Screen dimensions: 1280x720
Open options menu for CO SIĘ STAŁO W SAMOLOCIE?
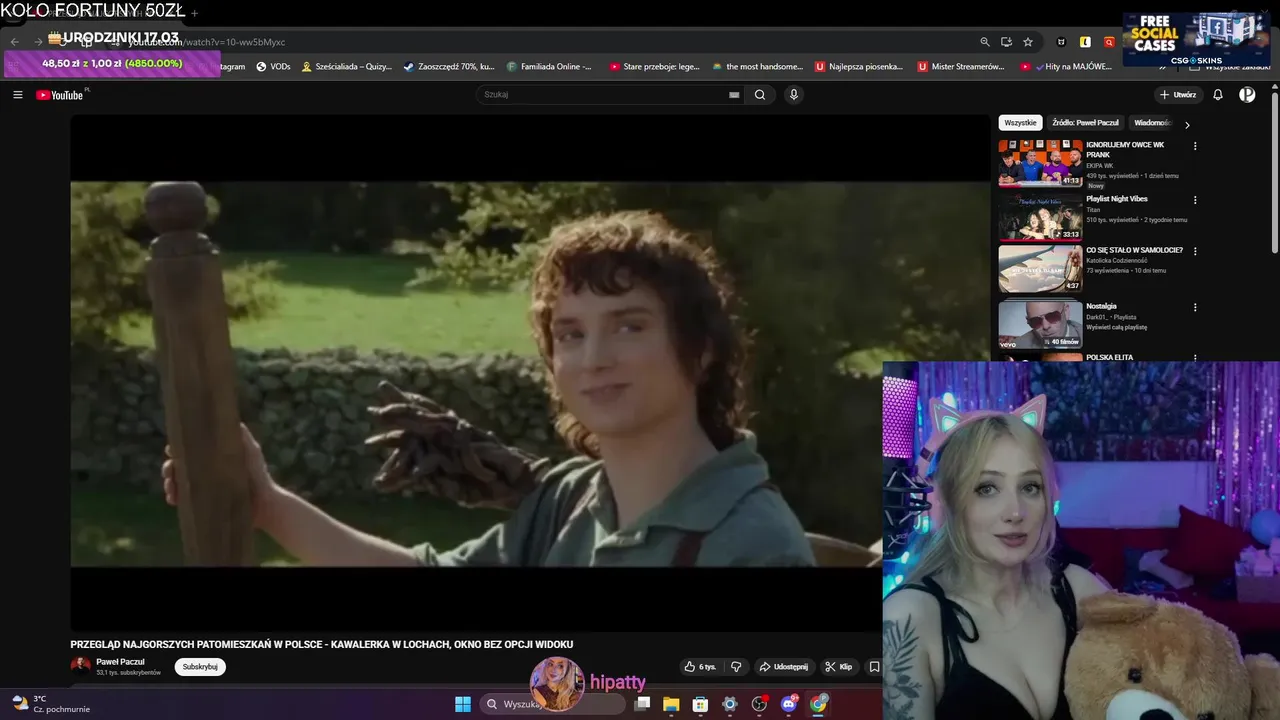1195,251
